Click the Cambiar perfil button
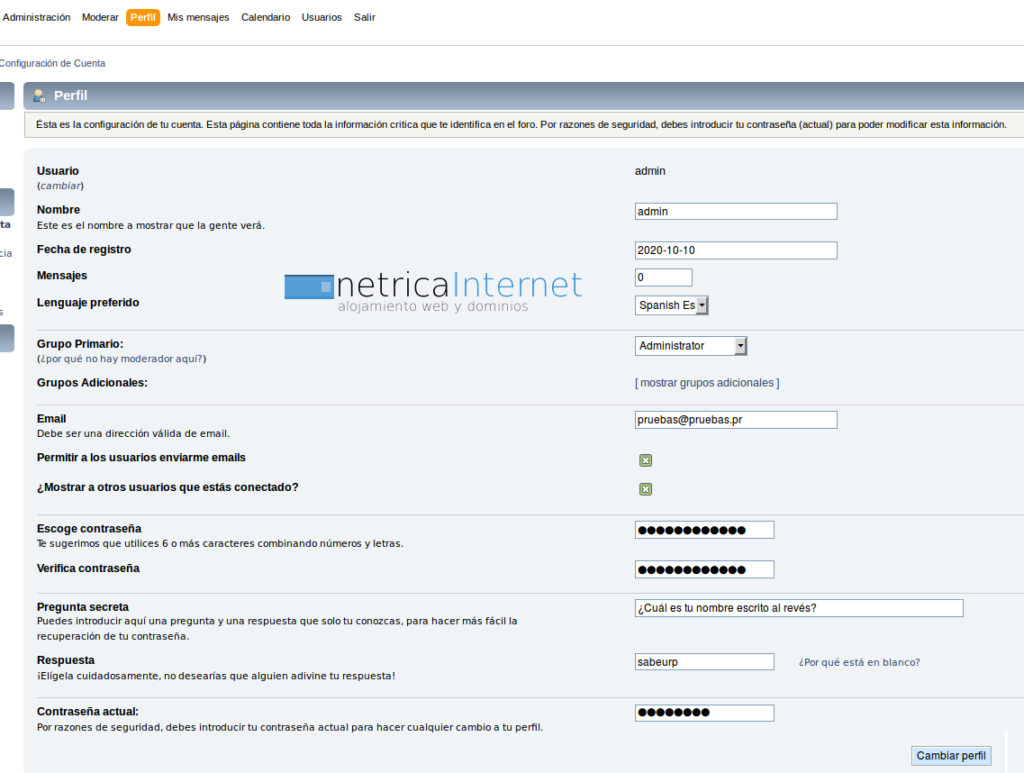Image resolution: width=1024 pixels, height=773 pixels. coord(951,755)
